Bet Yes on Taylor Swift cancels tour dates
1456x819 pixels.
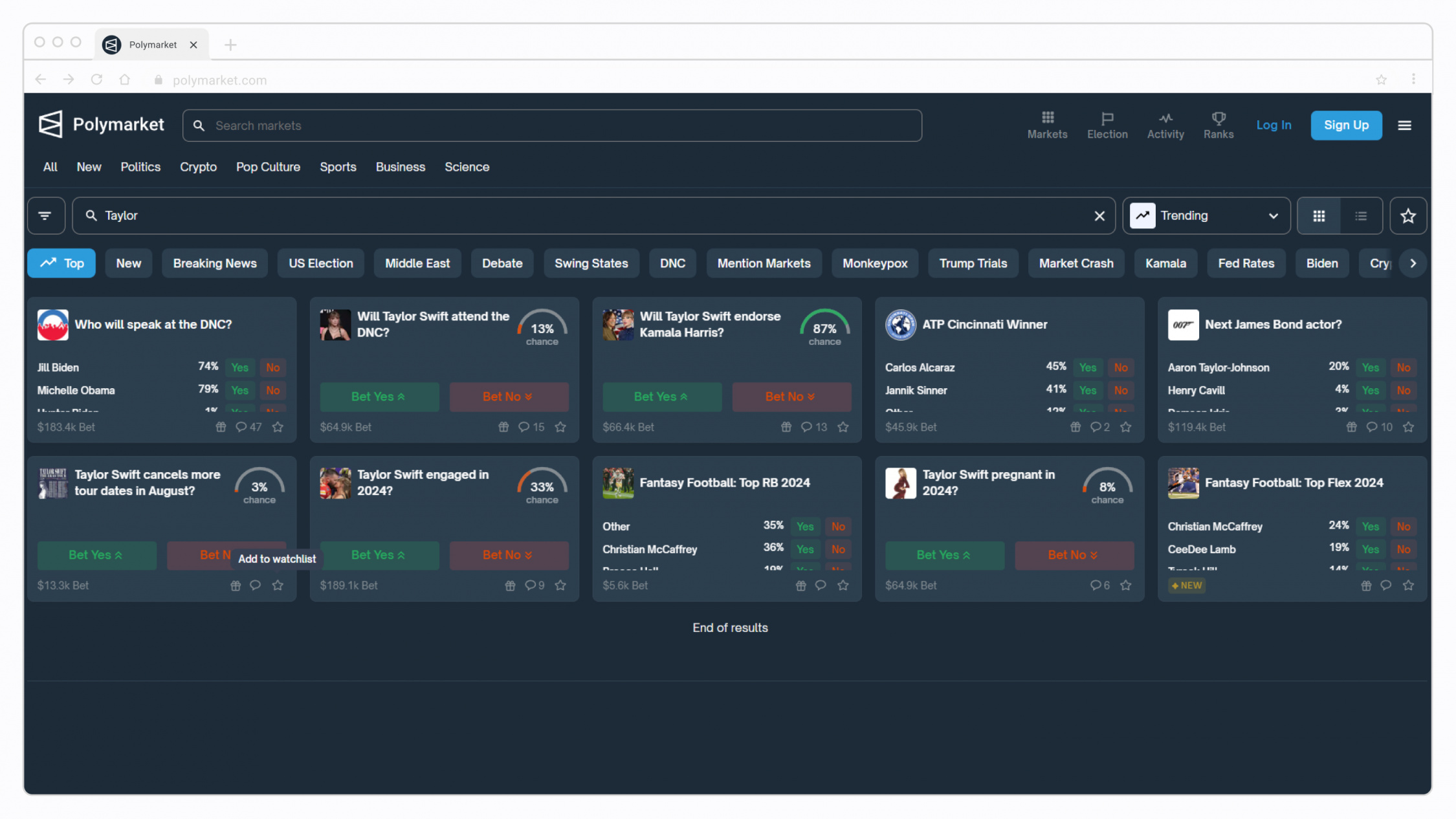(96, 555)
